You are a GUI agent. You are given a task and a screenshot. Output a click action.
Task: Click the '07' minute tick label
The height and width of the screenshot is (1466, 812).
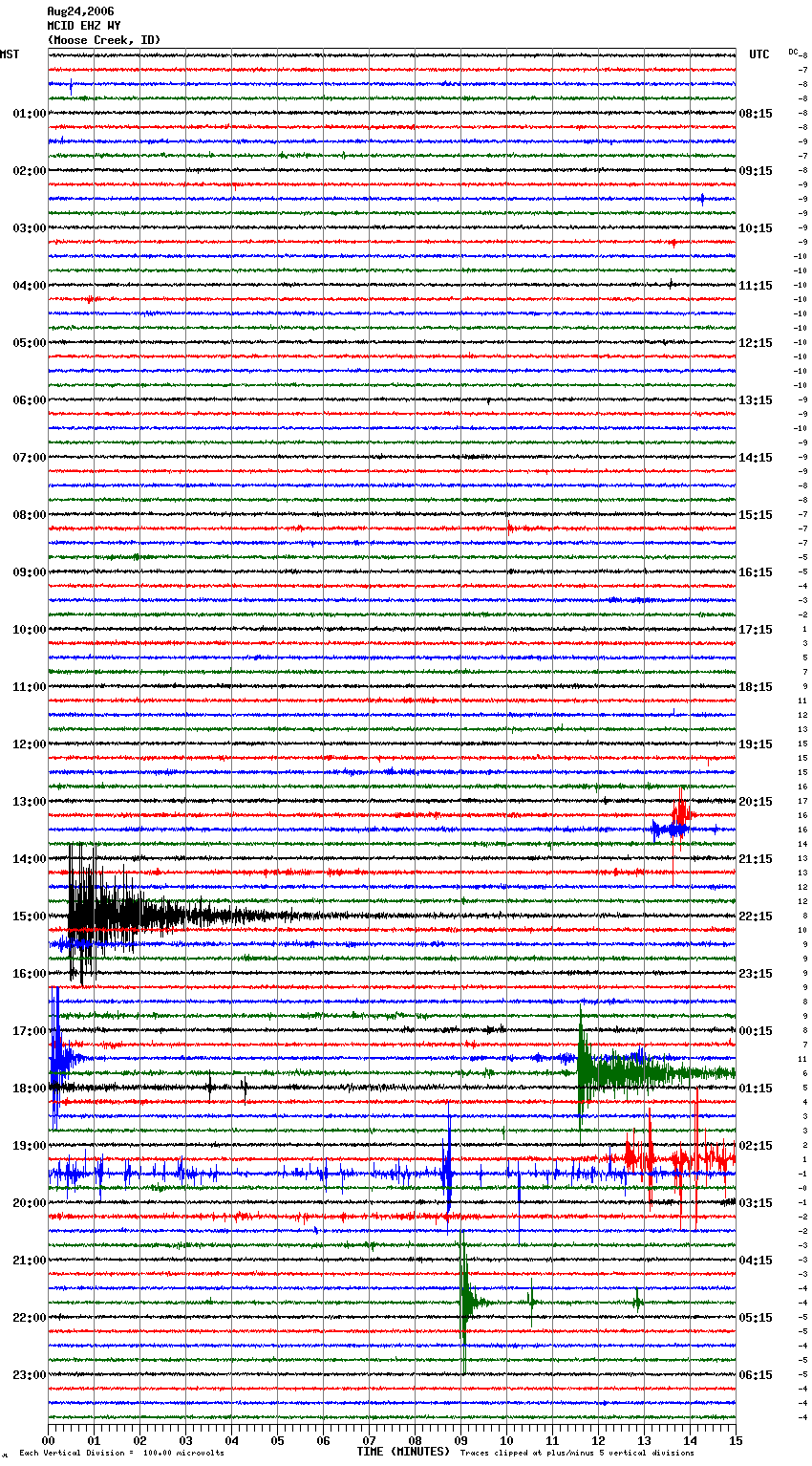(369, 1440)
